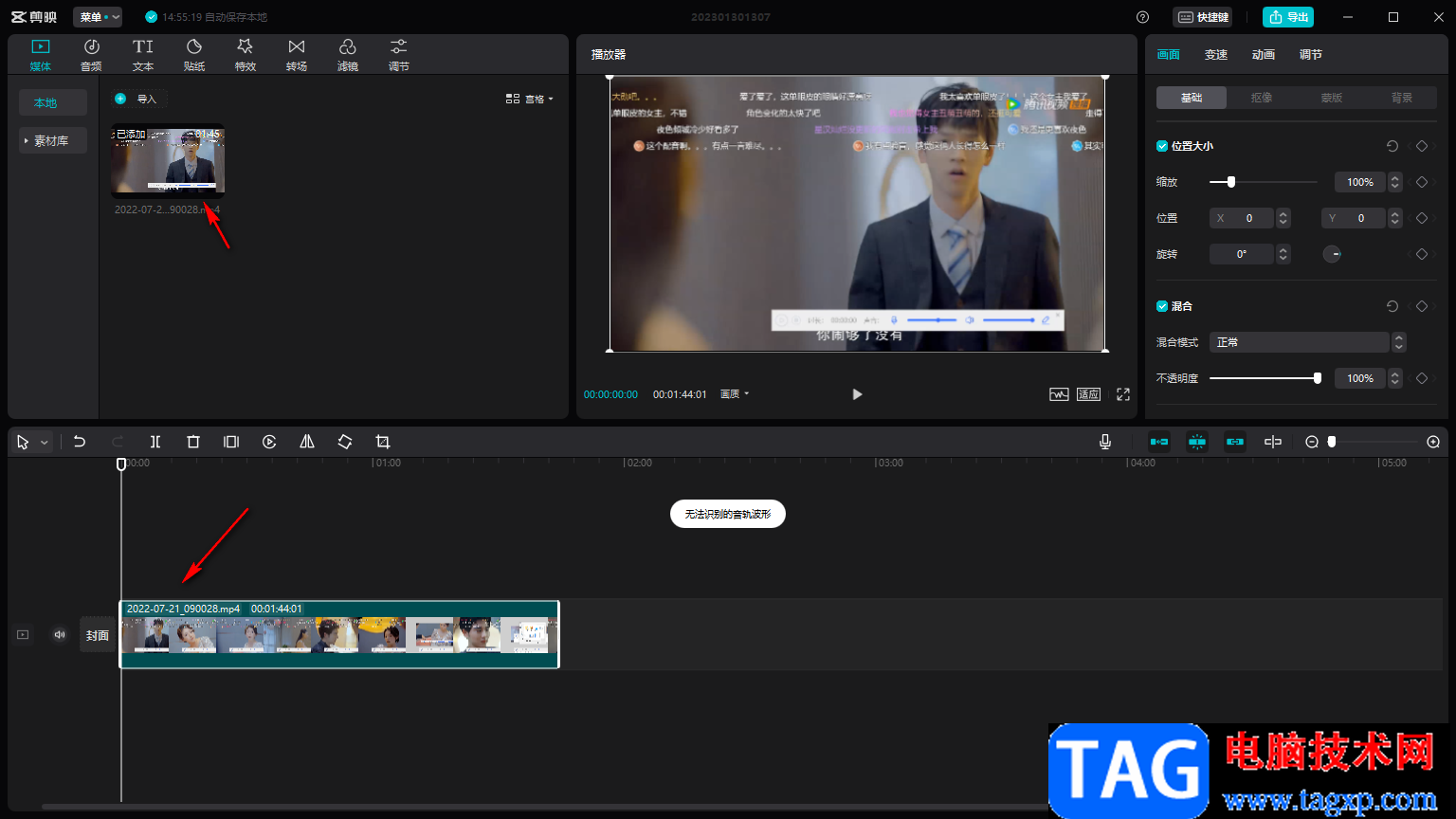Open the 菜单 menu dropdown

point(98,17)
